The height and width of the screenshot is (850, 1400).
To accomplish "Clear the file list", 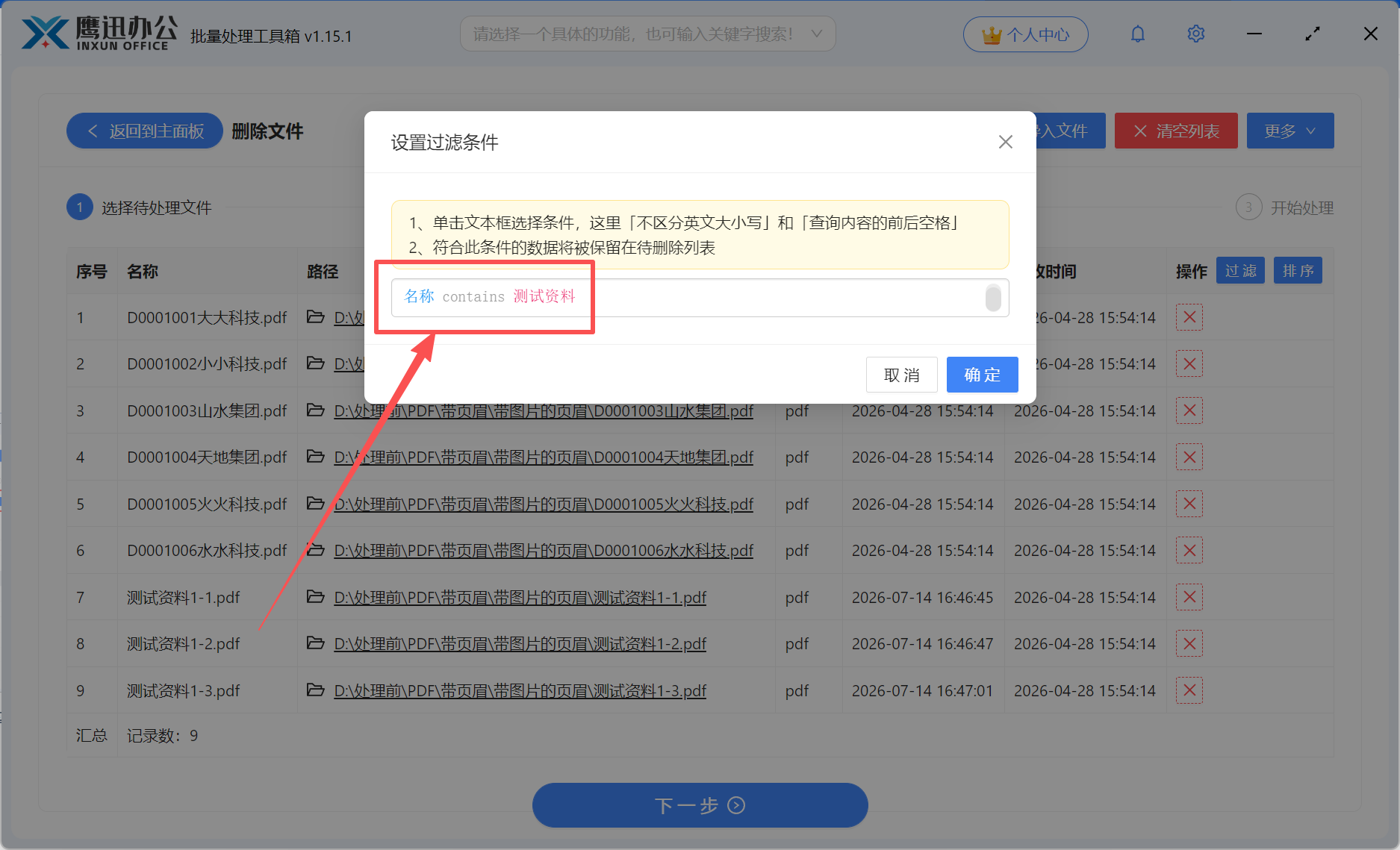I will tap(1176, 131).
